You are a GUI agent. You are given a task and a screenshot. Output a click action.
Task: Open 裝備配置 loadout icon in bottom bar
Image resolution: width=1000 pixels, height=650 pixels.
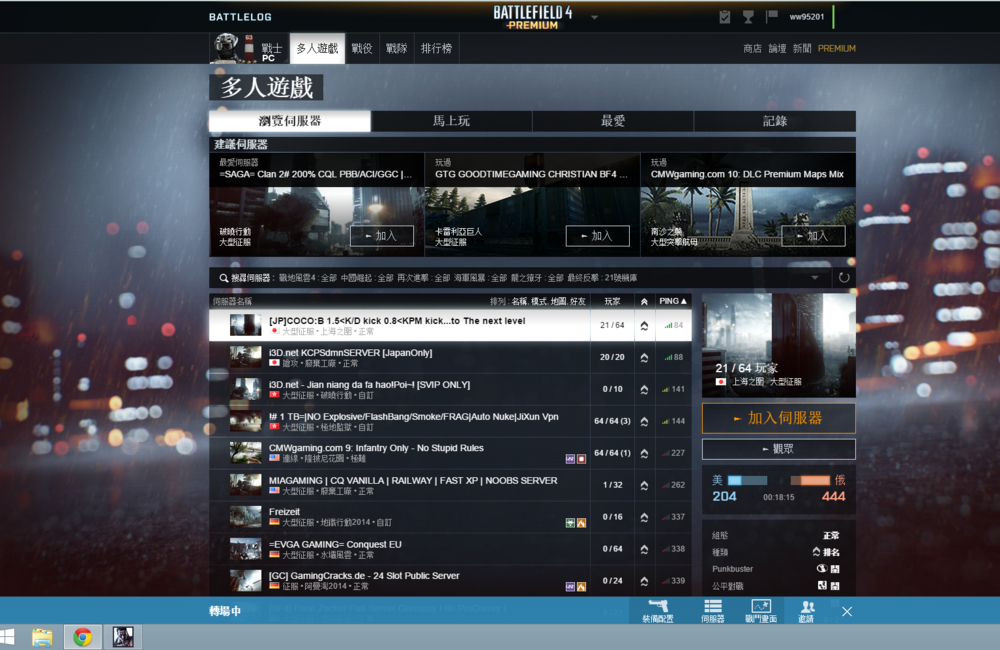[x=658, y=611]
